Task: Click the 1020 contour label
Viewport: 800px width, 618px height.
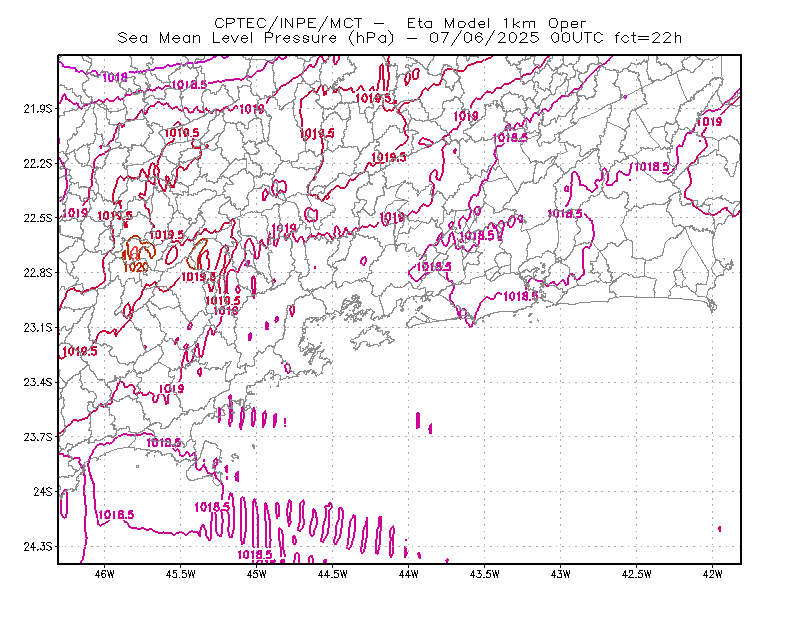Action: (x=136, y=267)
